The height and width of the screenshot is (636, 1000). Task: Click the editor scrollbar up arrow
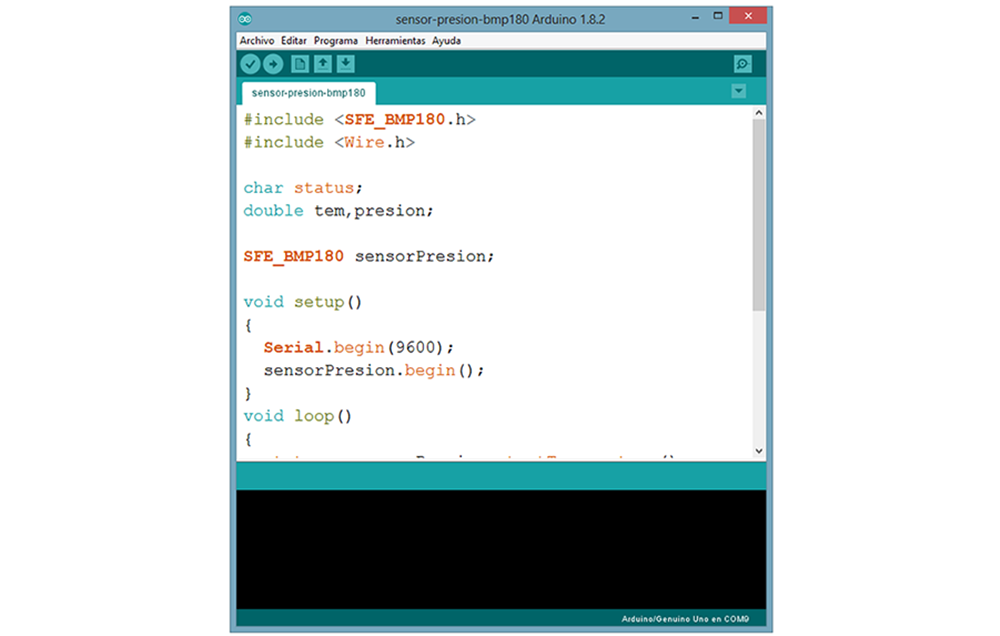click(758, 113)
